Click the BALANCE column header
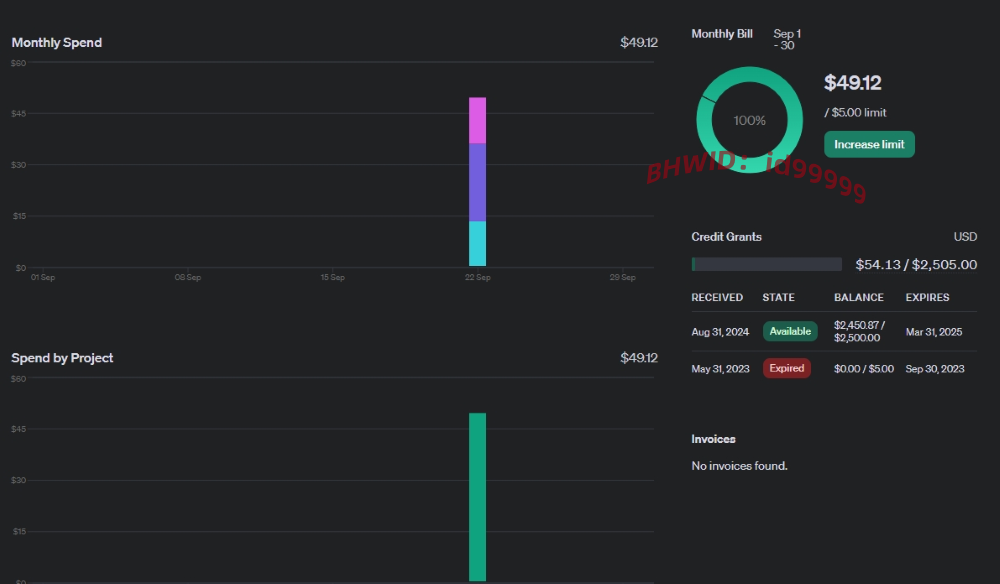Screen dimensions: 1000x584 coord(858,297)
